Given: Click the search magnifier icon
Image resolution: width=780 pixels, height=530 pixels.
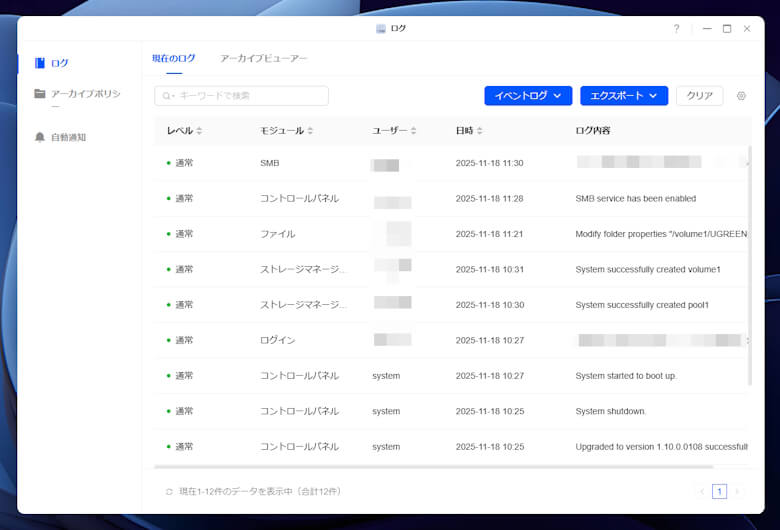Looking at the screenshot, I should [167, 96].
